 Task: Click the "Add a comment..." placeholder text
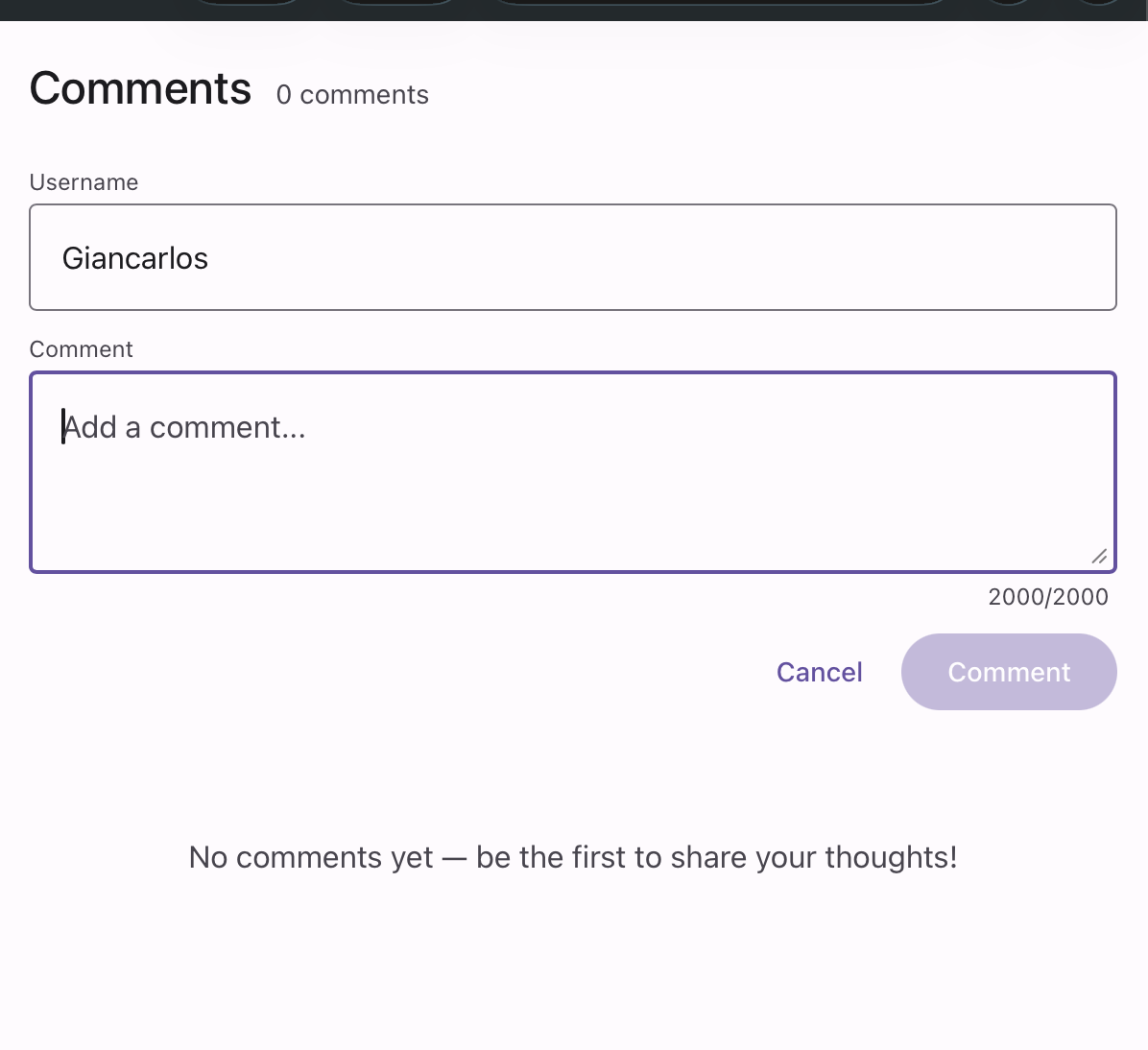coord(184,427)
